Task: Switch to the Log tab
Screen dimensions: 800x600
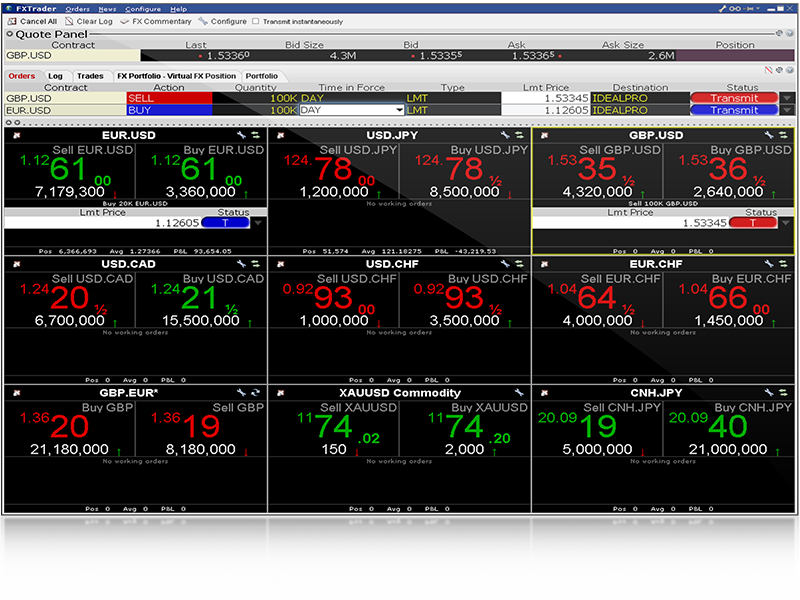Action: pos(55,76)
